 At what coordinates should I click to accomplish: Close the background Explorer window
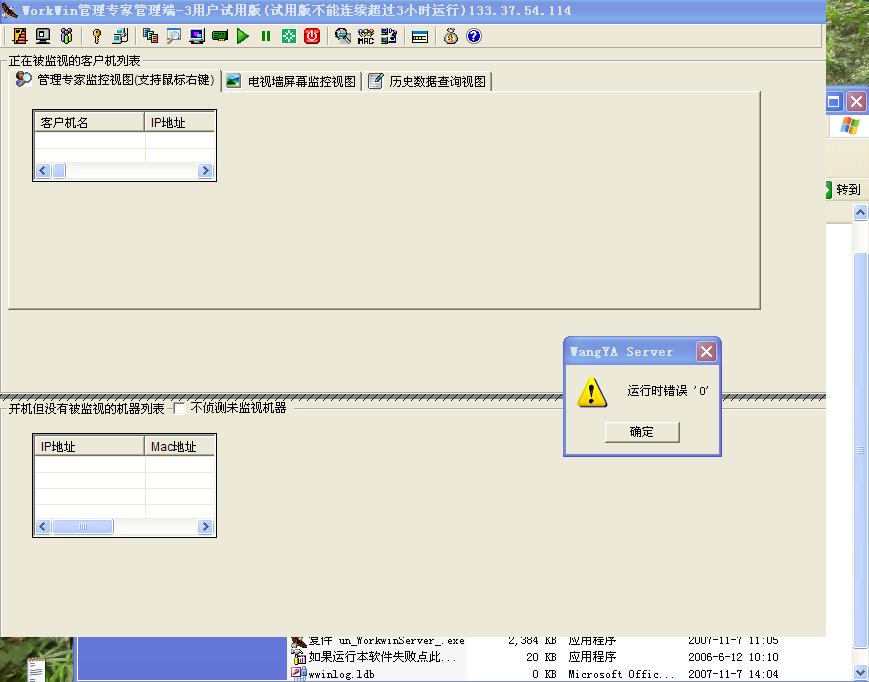856,101
